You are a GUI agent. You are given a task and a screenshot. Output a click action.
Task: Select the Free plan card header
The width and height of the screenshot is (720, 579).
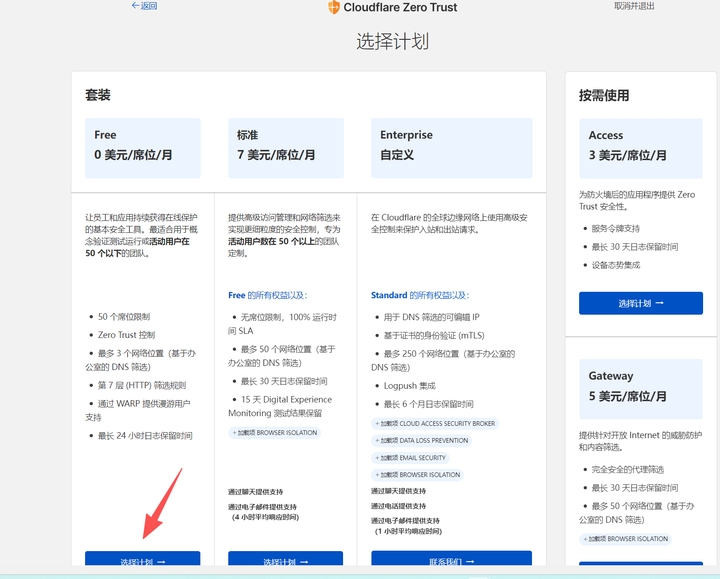[142, 146]
